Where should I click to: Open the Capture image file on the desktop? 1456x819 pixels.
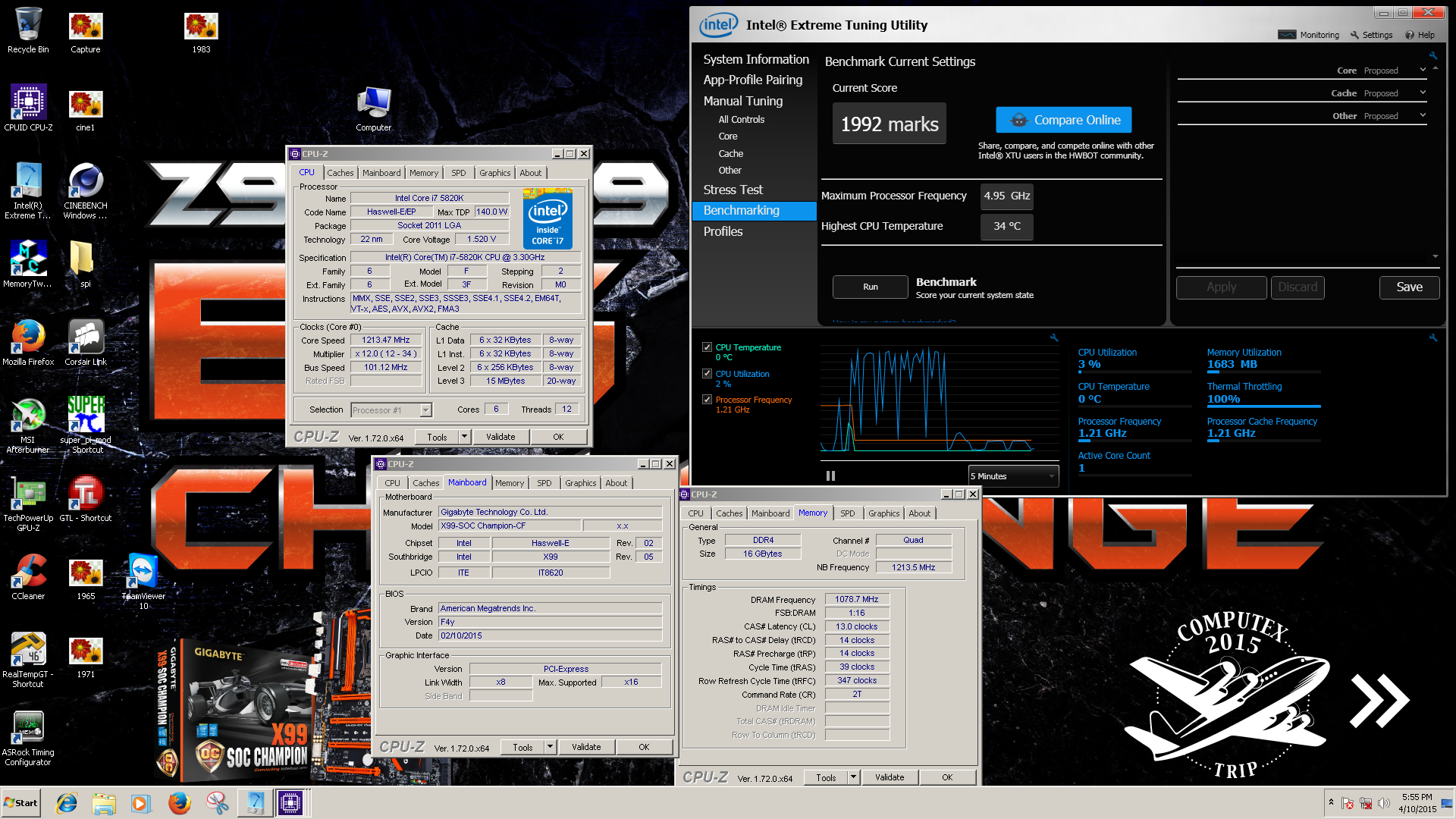point(86,30)
